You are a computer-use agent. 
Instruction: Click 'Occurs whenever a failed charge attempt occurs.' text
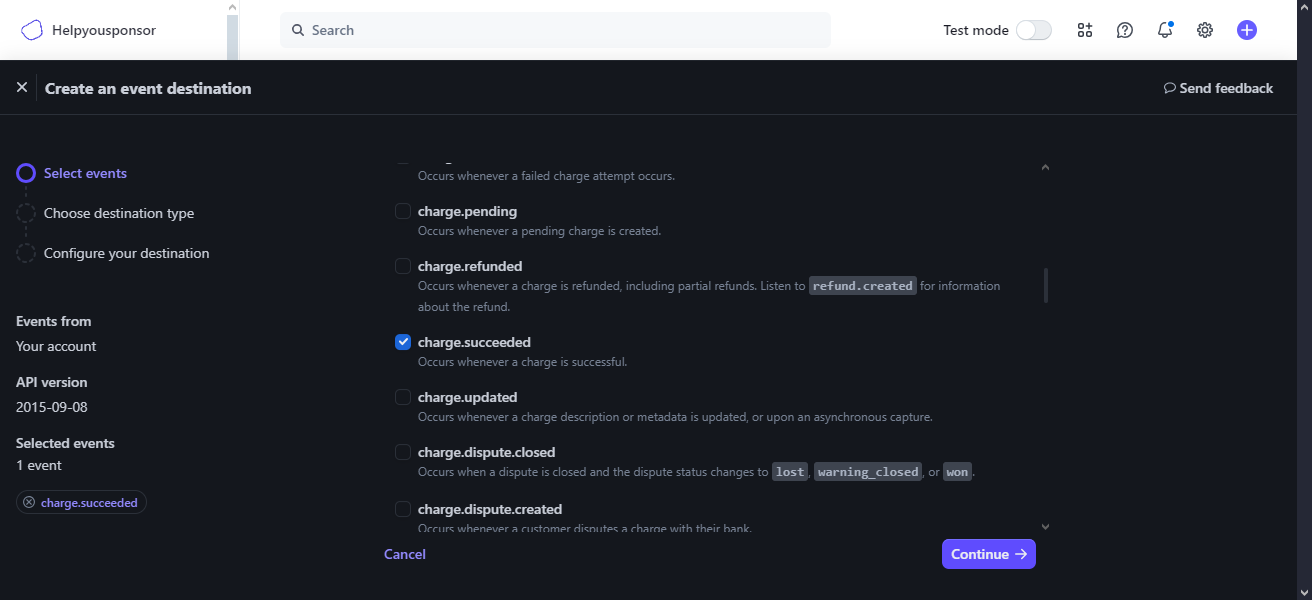(x=547, y=176)
